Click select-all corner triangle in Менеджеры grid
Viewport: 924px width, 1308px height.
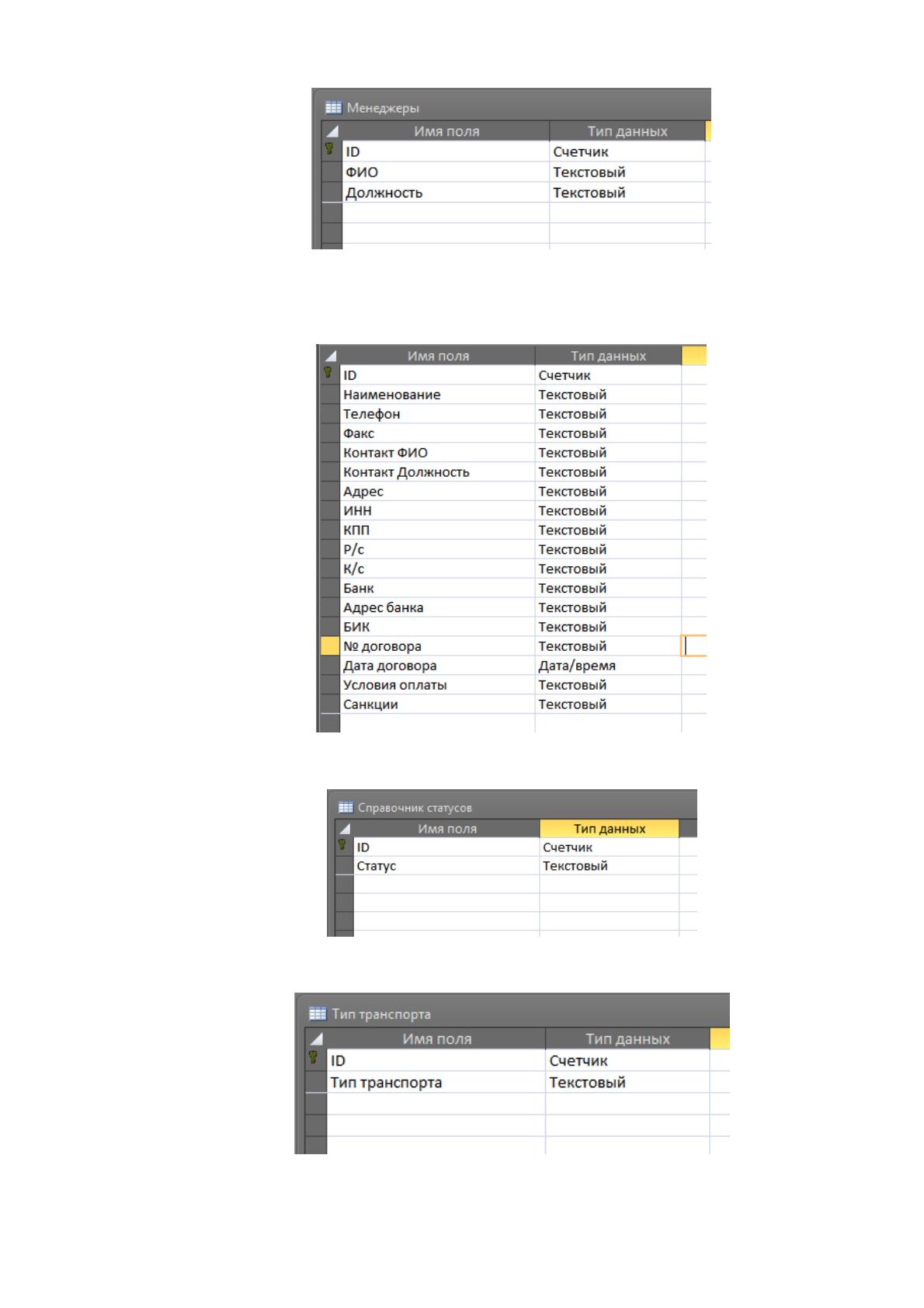pyautogui.click(x=332, y=131)
